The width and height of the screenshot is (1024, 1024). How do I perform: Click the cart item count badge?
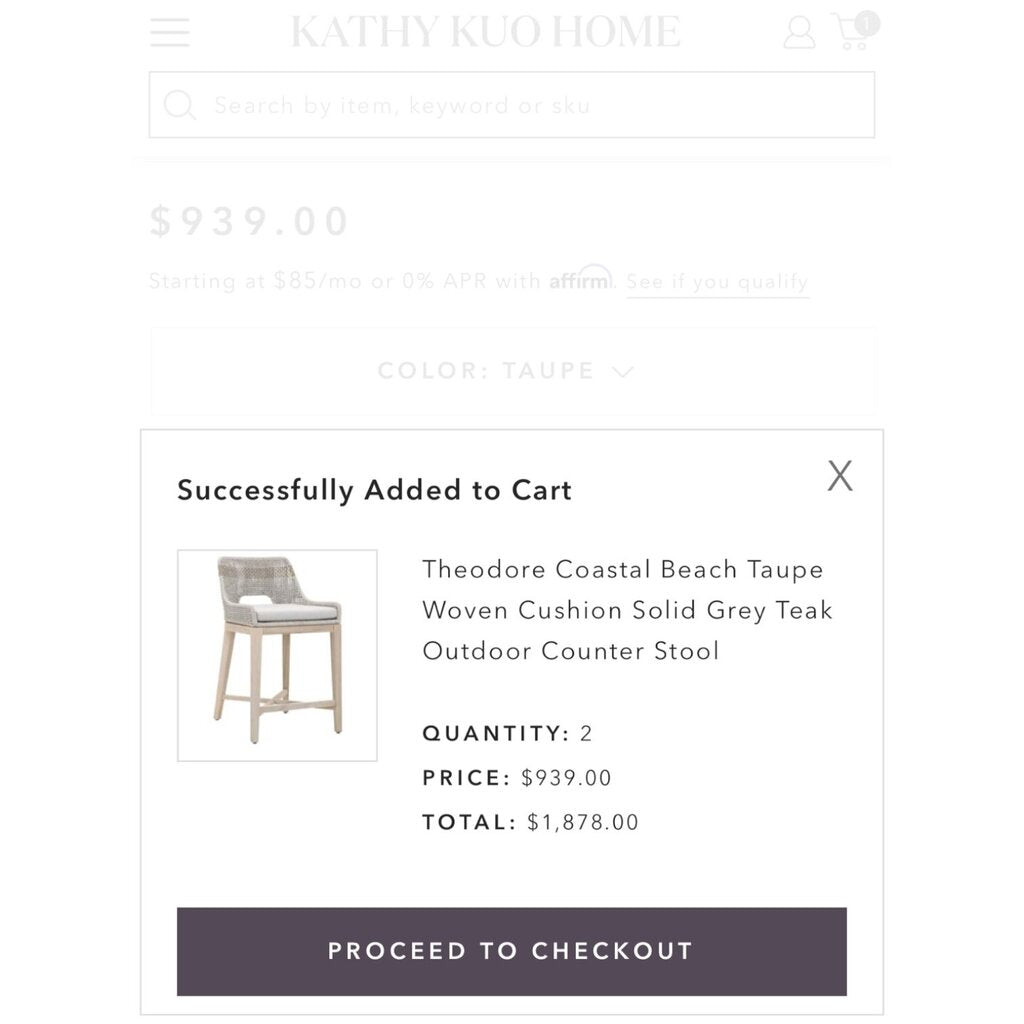pos(867,24)
